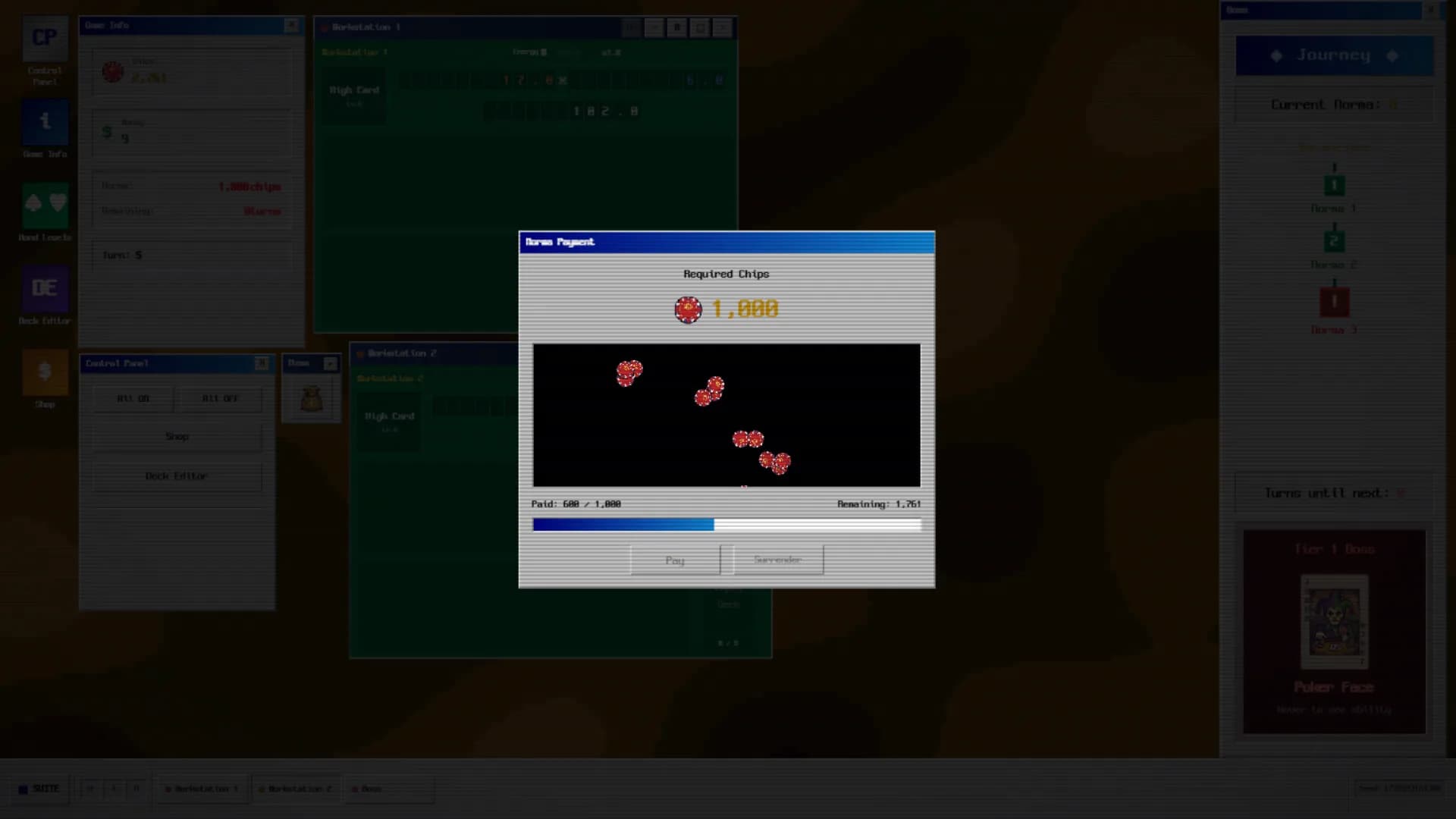1456x819 pixels.
Task: Click the first small taskbar quick button
Action: click(x=90, y=789)
